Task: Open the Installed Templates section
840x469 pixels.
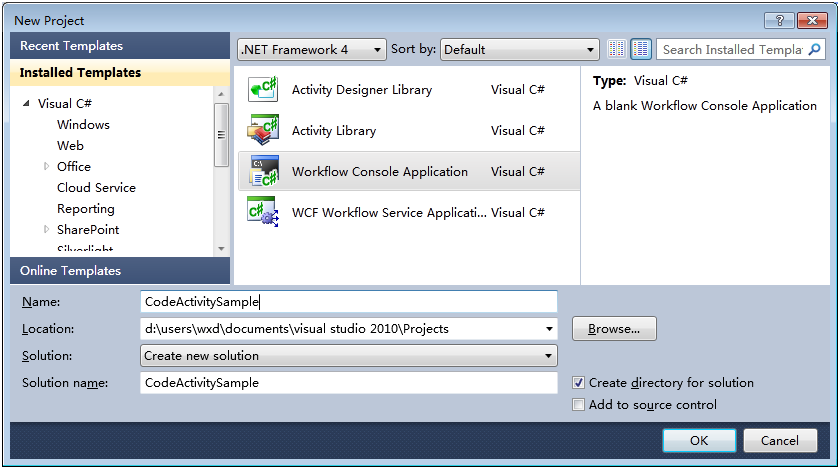Action: [x=120, y=72]
